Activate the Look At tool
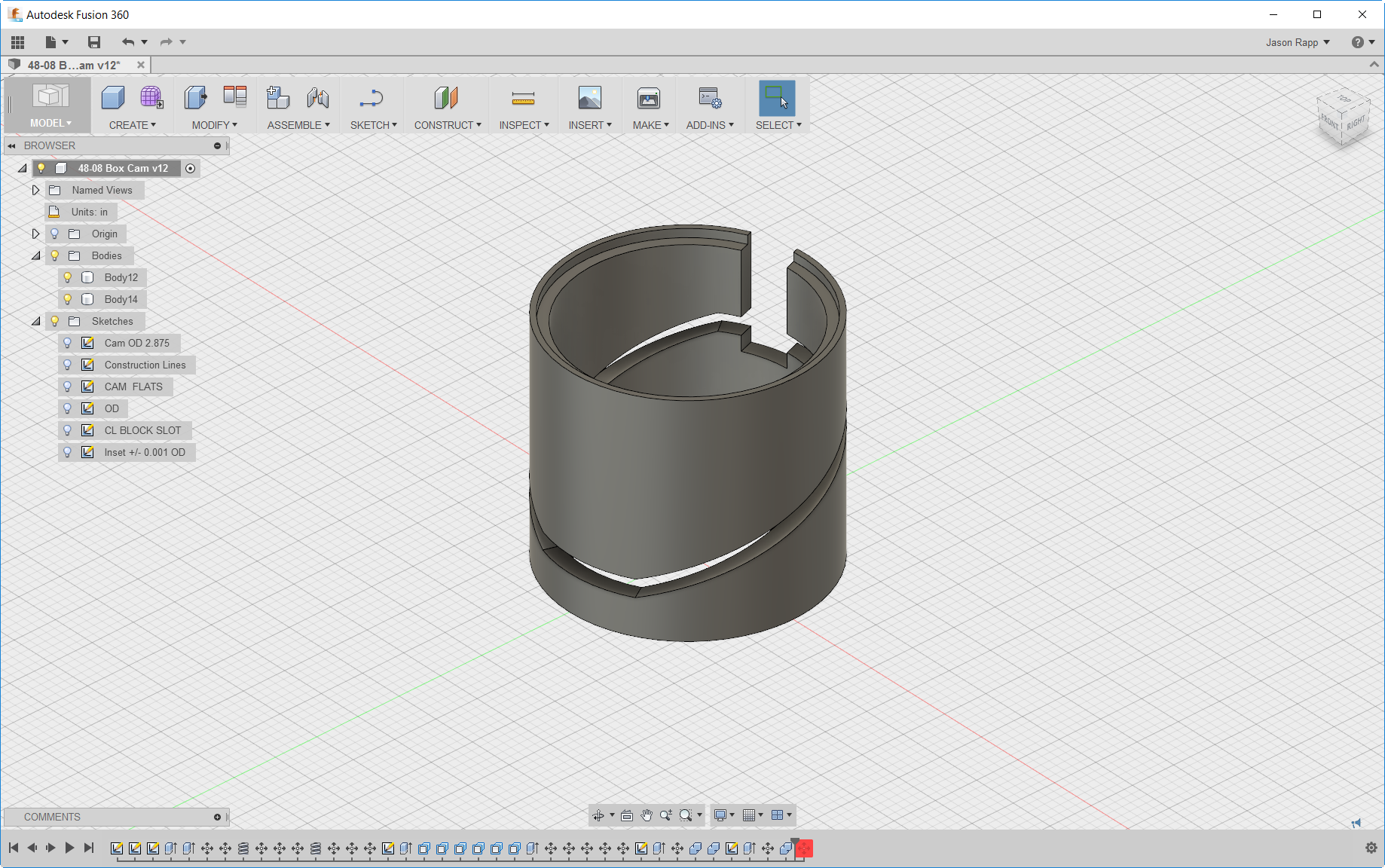 coord(626,815)
